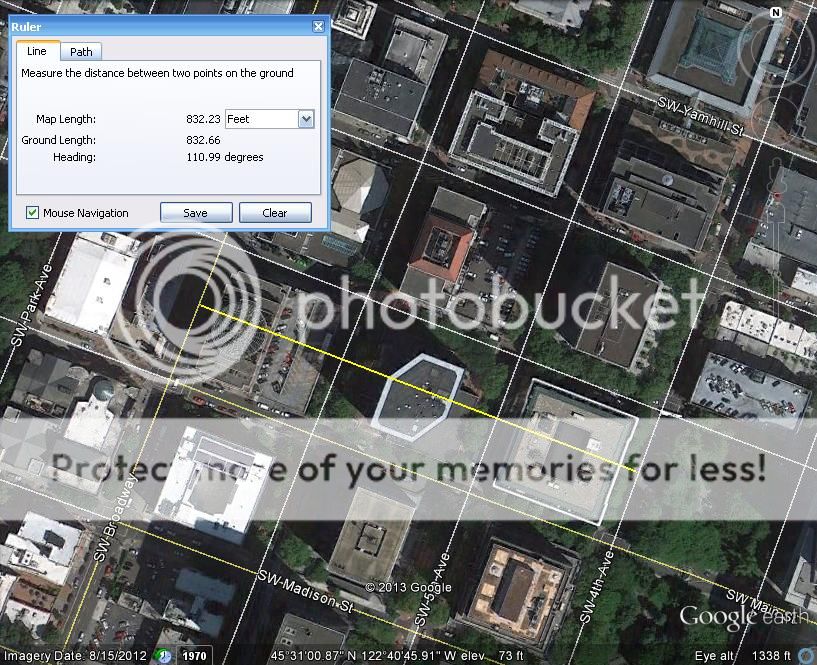Toggle the Mouse Navigation checkbox
817x665 pixels.
33,213
